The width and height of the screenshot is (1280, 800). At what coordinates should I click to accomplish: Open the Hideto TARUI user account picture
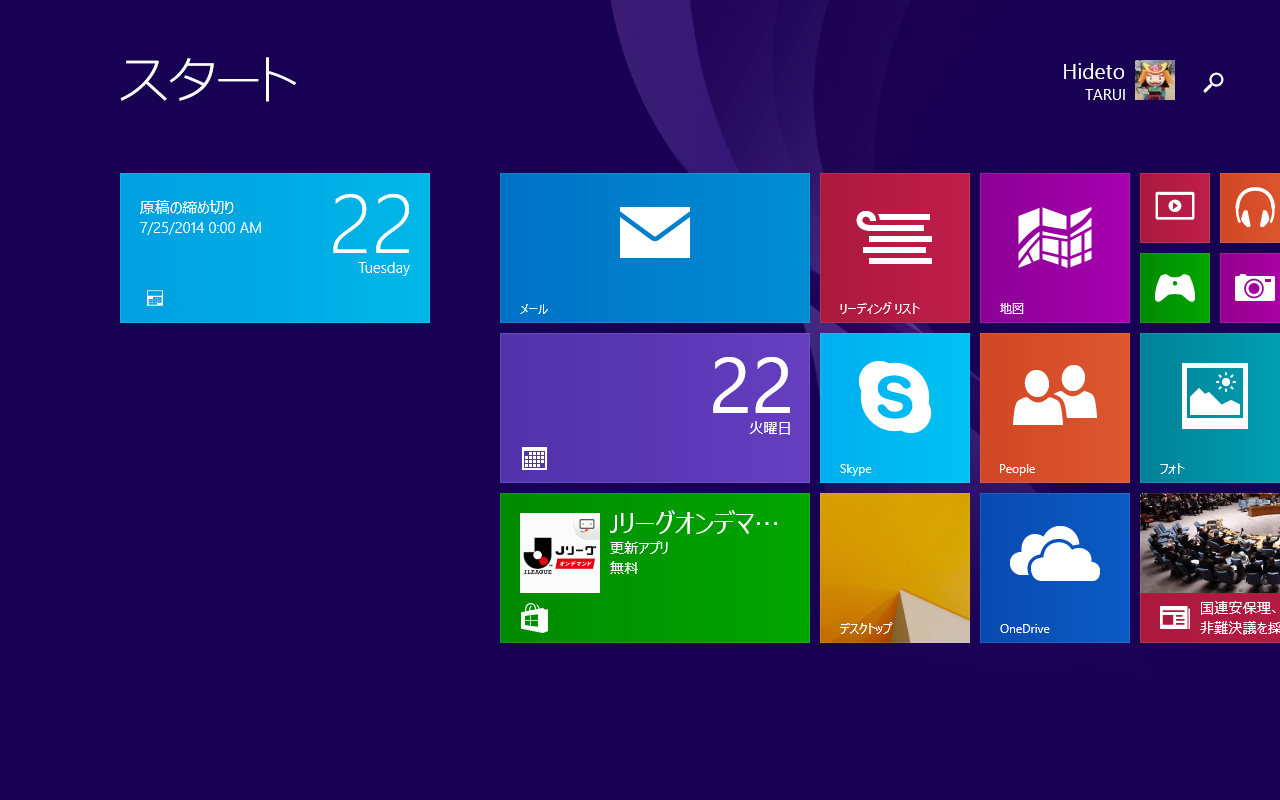(x=1155, y=80)
